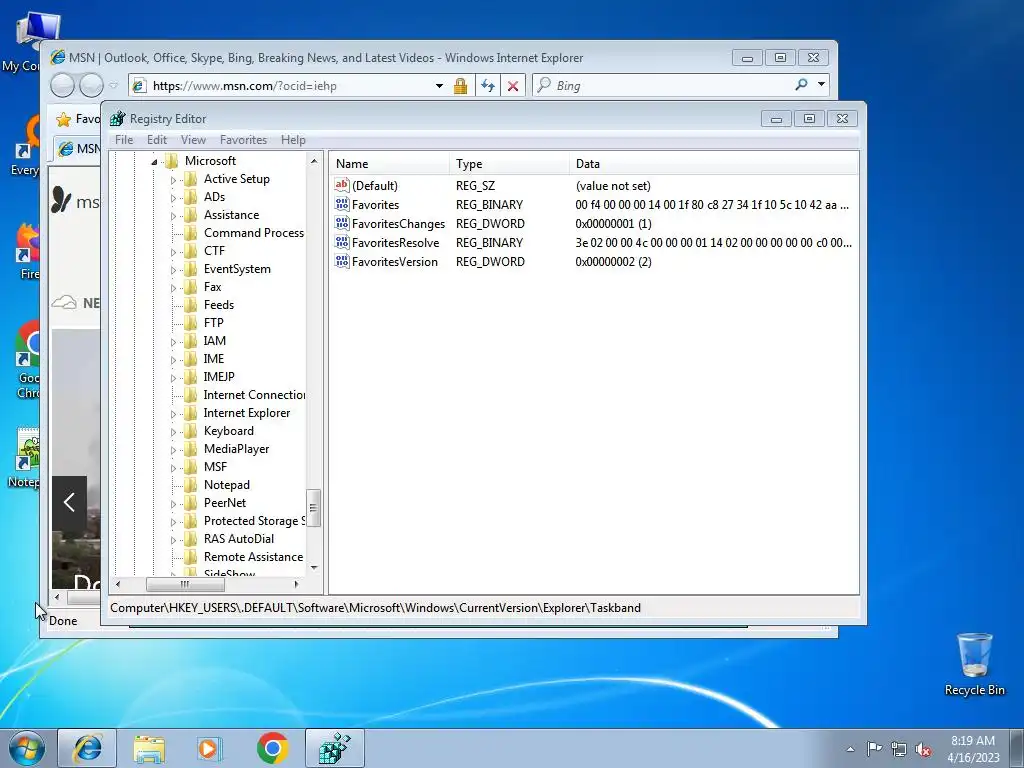Image resolution: width=1024 pixels, height=768 pixels.
Task: Click the tree pane scroll up arrow
Action: tap(314, 161)
